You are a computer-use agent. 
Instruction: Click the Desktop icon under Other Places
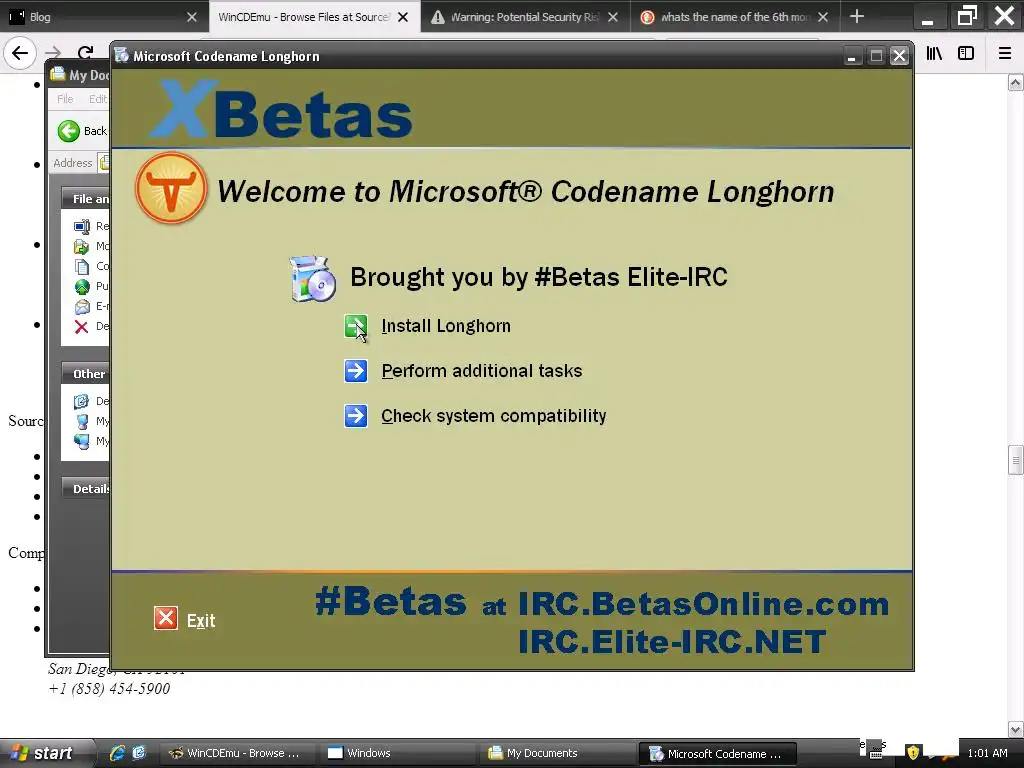coord(82,401)
